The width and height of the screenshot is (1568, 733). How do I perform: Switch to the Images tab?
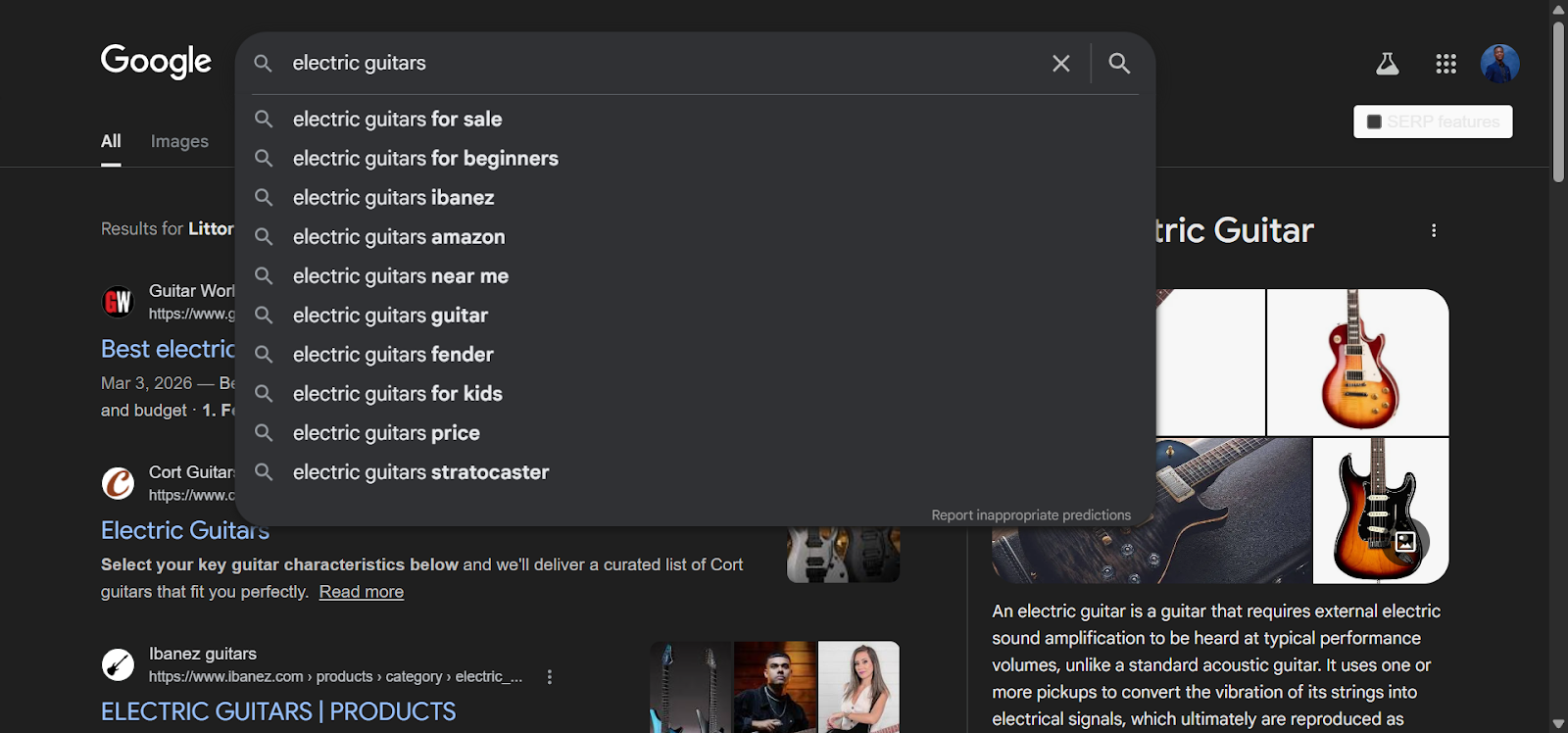coord(179,141)
